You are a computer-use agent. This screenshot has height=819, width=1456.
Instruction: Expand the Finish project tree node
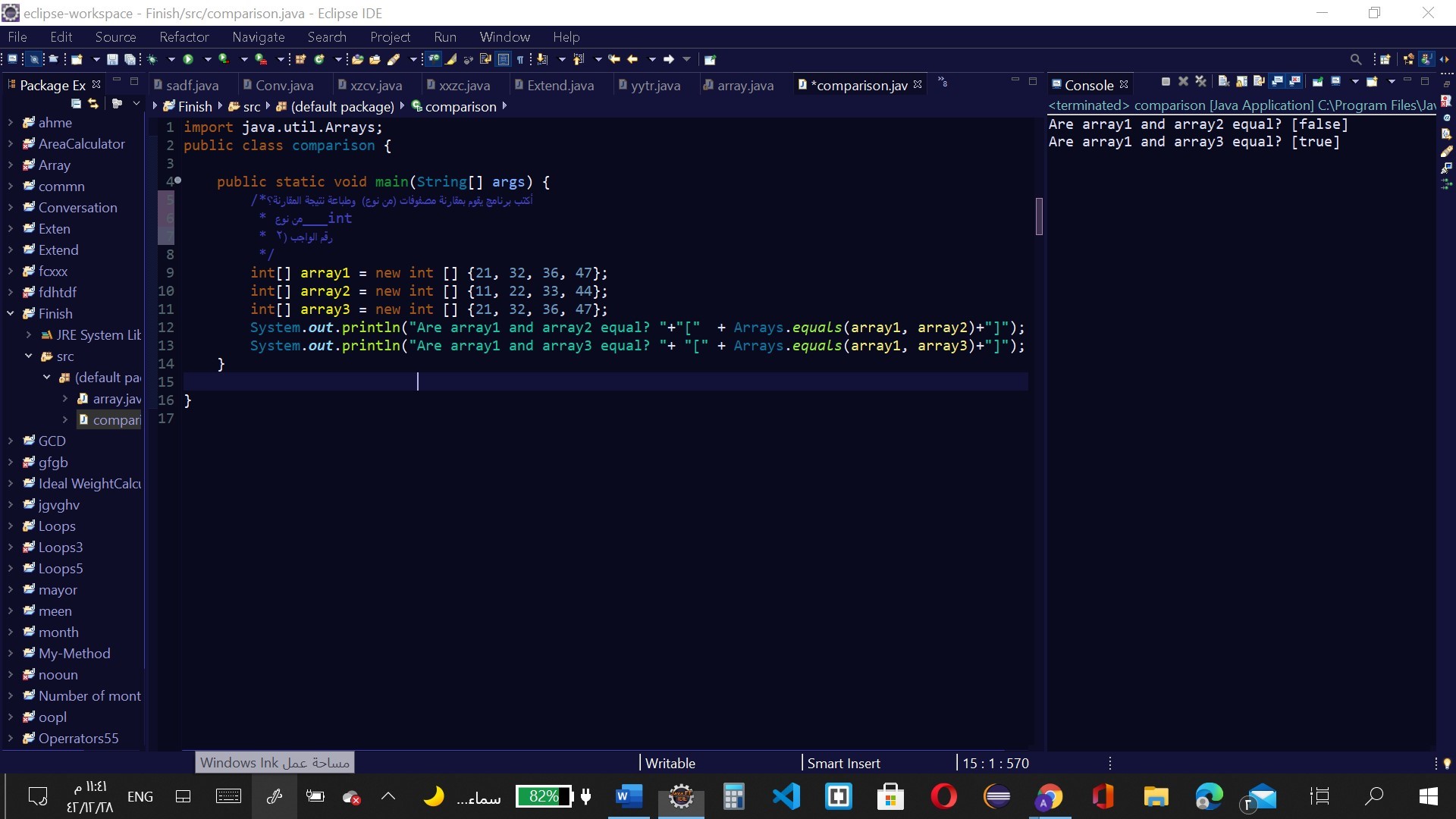11,314
